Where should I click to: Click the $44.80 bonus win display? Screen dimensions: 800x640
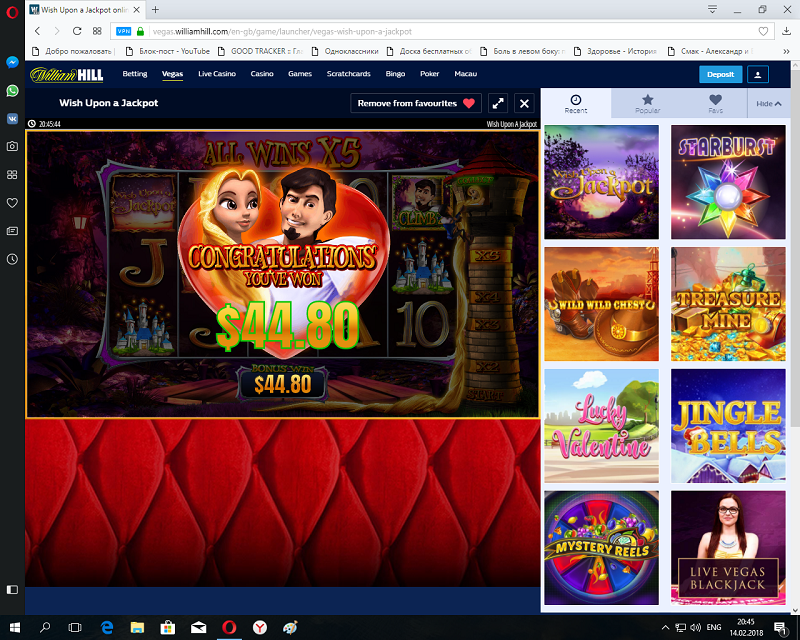click(282, 385)
